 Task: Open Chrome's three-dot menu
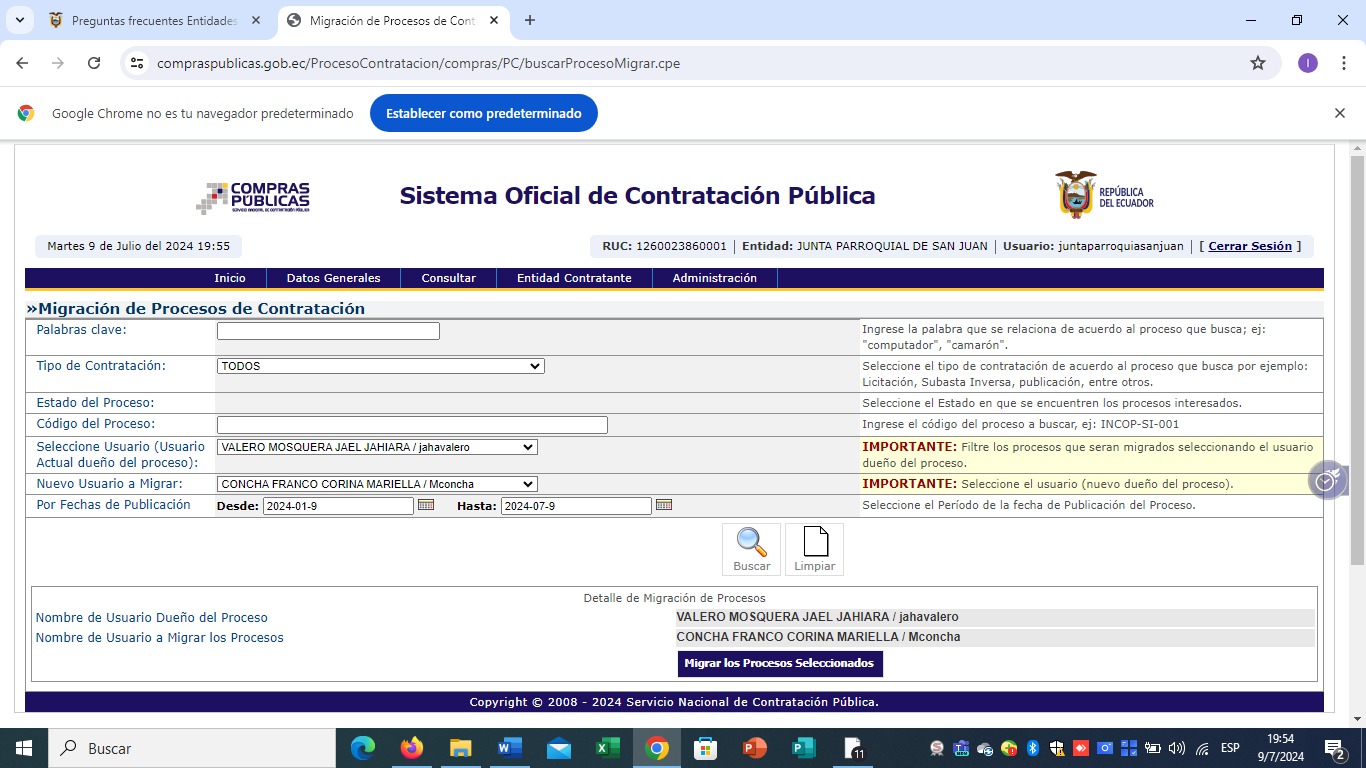[x=1340, y=63]
